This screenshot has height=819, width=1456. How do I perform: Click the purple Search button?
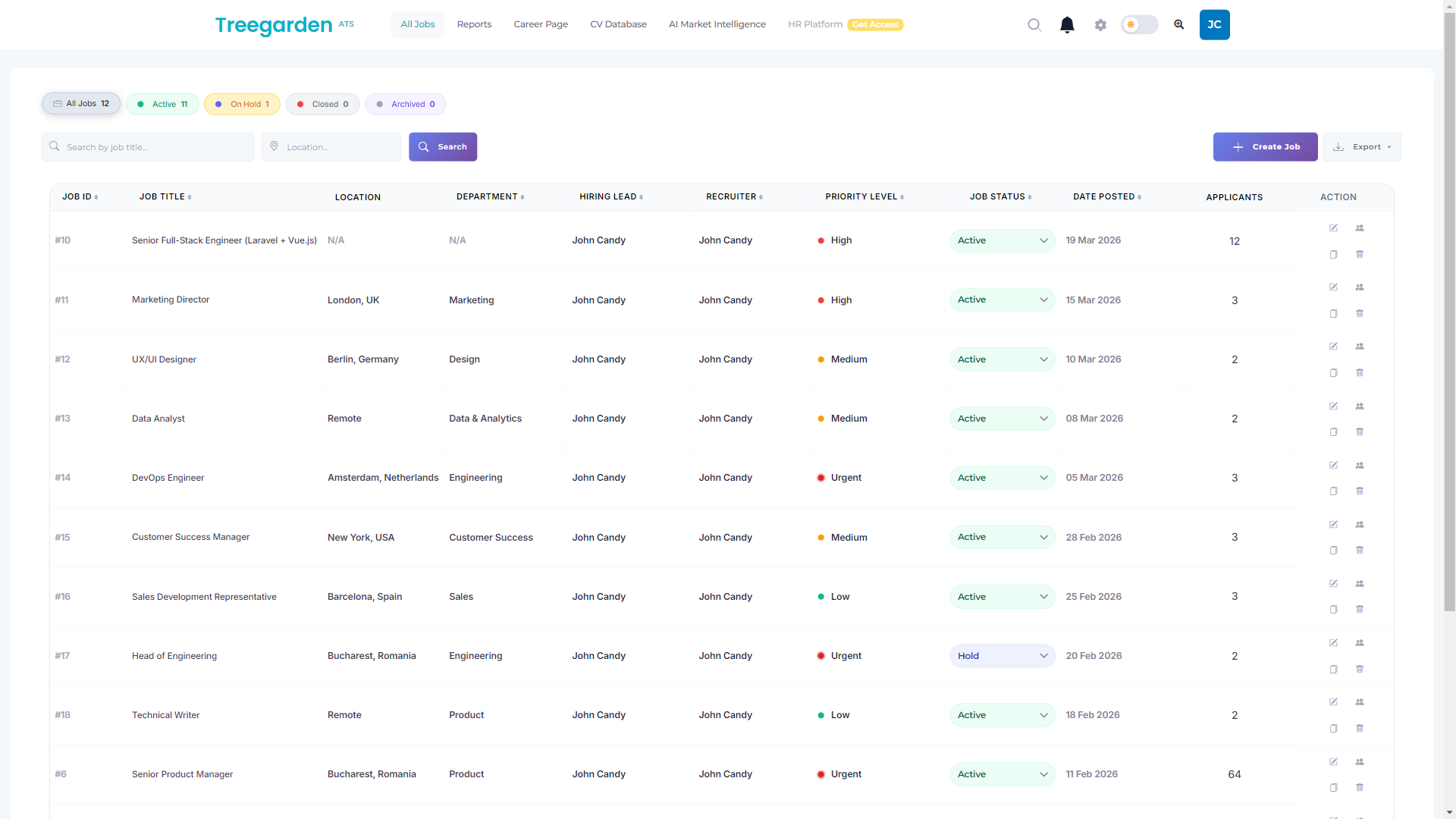[x=443, y=147]
